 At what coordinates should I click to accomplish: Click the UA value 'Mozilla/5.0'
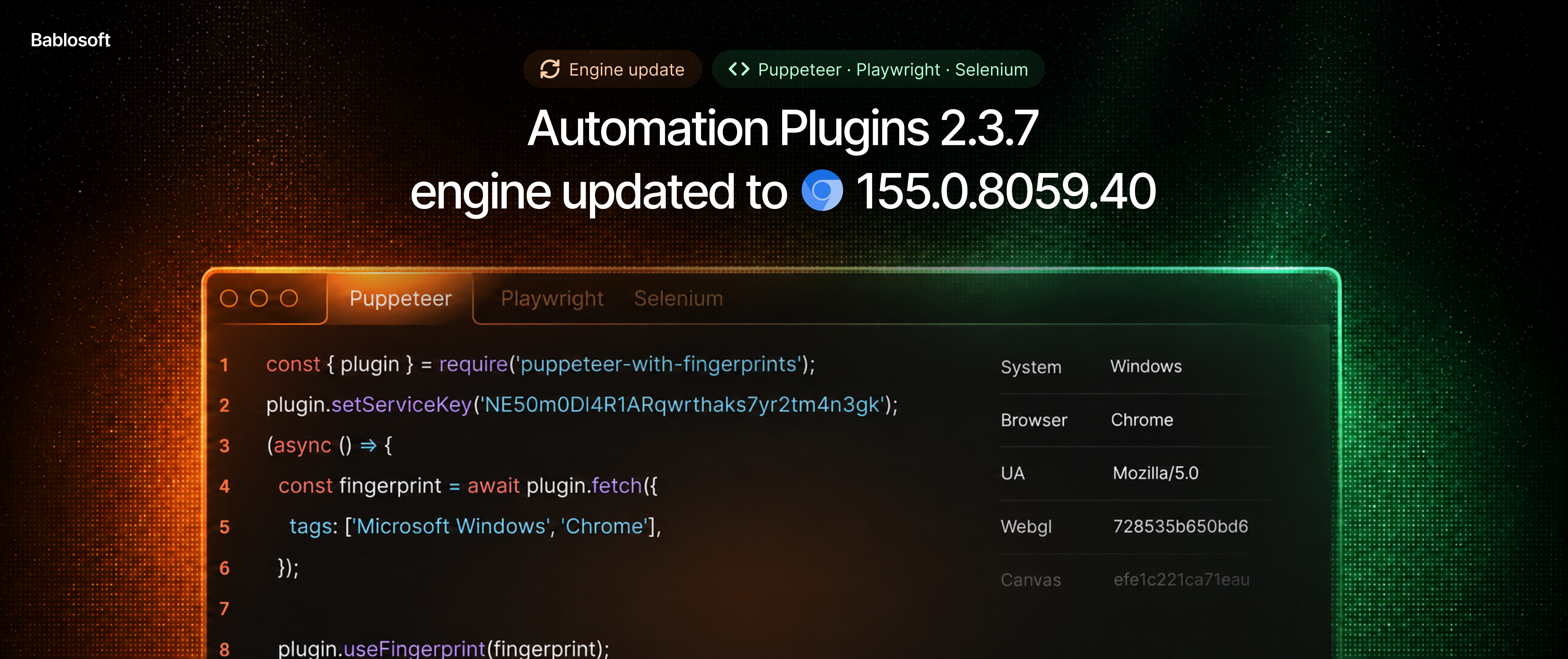click(x=1155, y=473)
